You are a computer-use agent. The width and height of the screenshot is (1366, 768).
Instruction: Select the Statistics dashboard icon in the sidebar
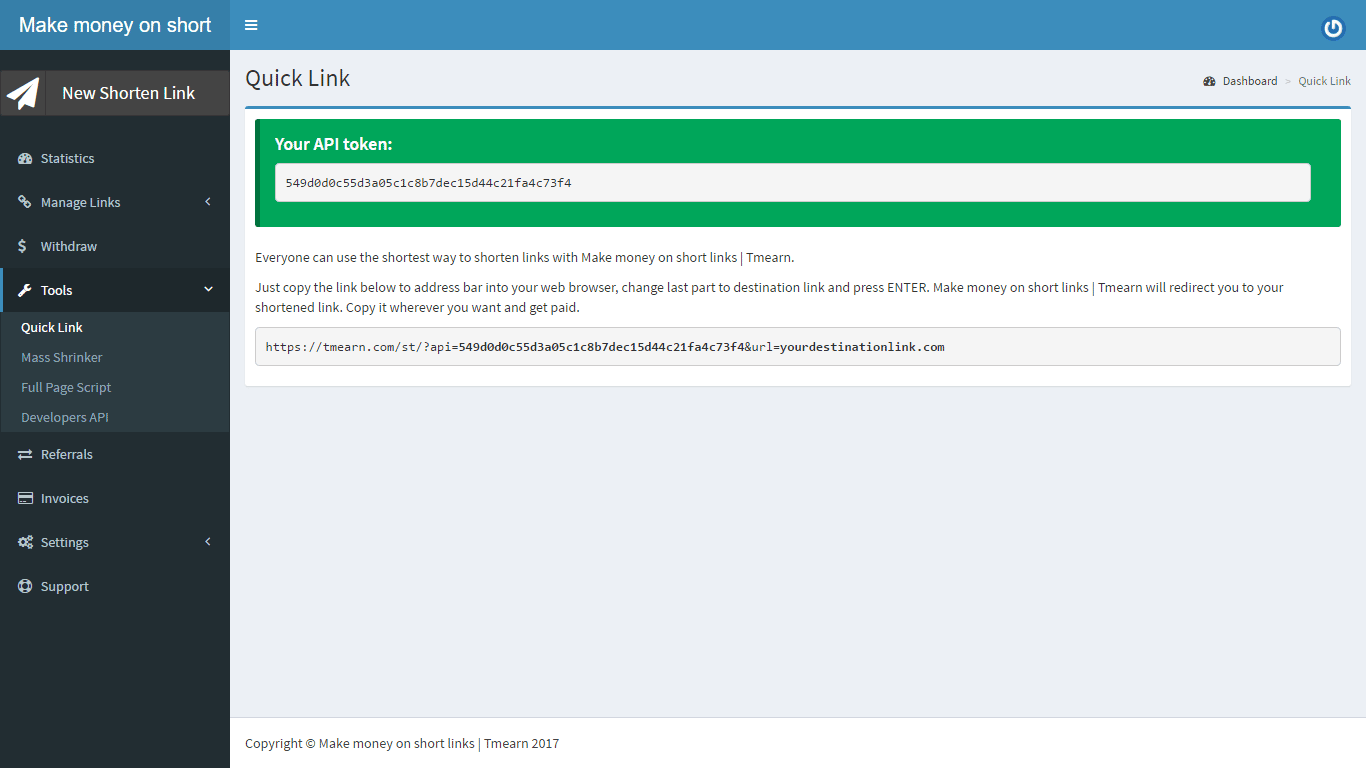(x=24, y=158)
